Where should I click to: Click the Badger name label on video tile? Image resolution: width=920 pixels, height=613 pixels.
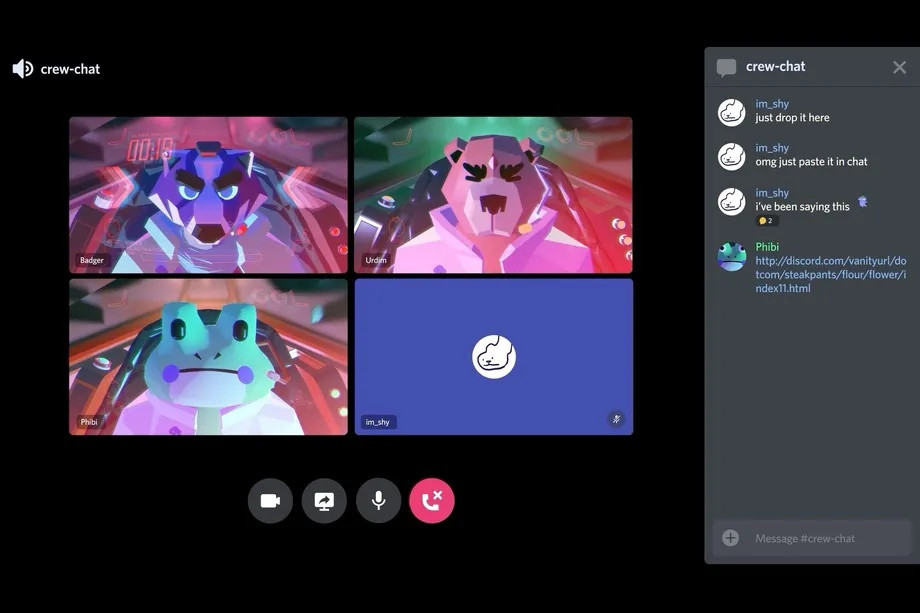92,260
